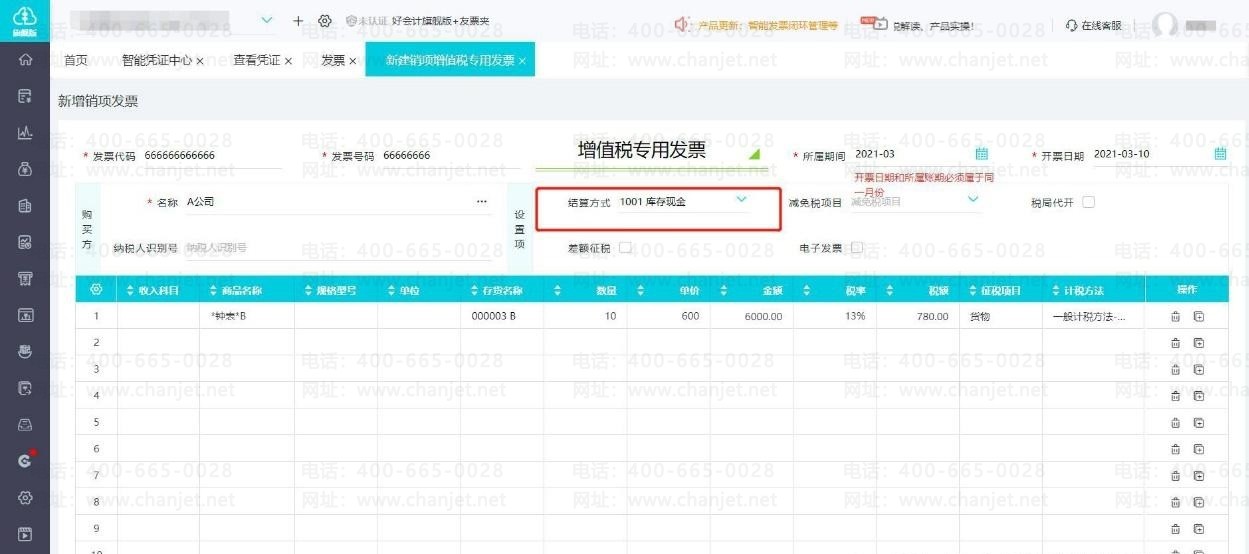Image resolution: width=1249 pixels, height=554 pixels.
Task: Click the 13% tax rate cell
Action: (x=834, y=317)
